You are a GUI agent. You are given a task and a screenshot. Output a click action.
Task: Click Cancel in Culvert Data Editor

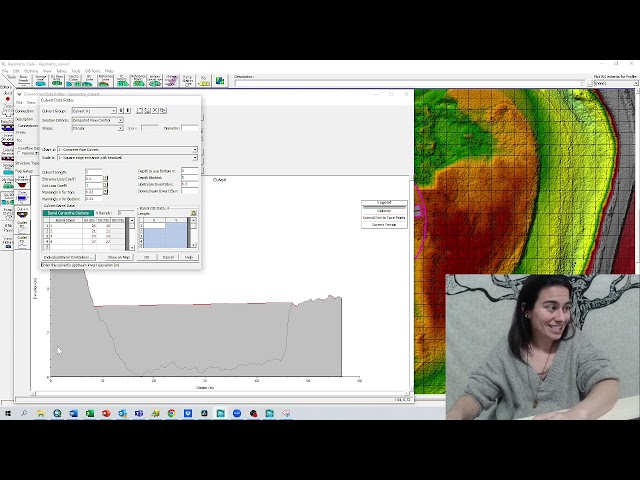pyautogui.click(x=168, y=257)
